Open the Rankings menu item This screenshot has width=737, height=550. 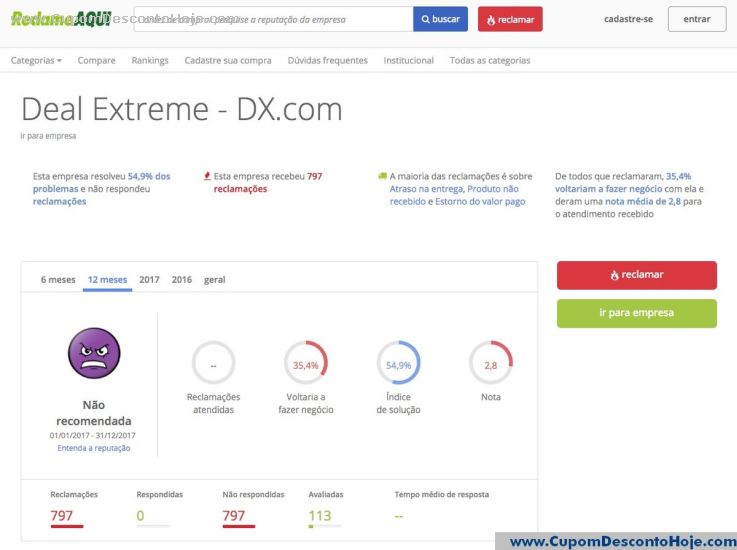pos(150,60)
